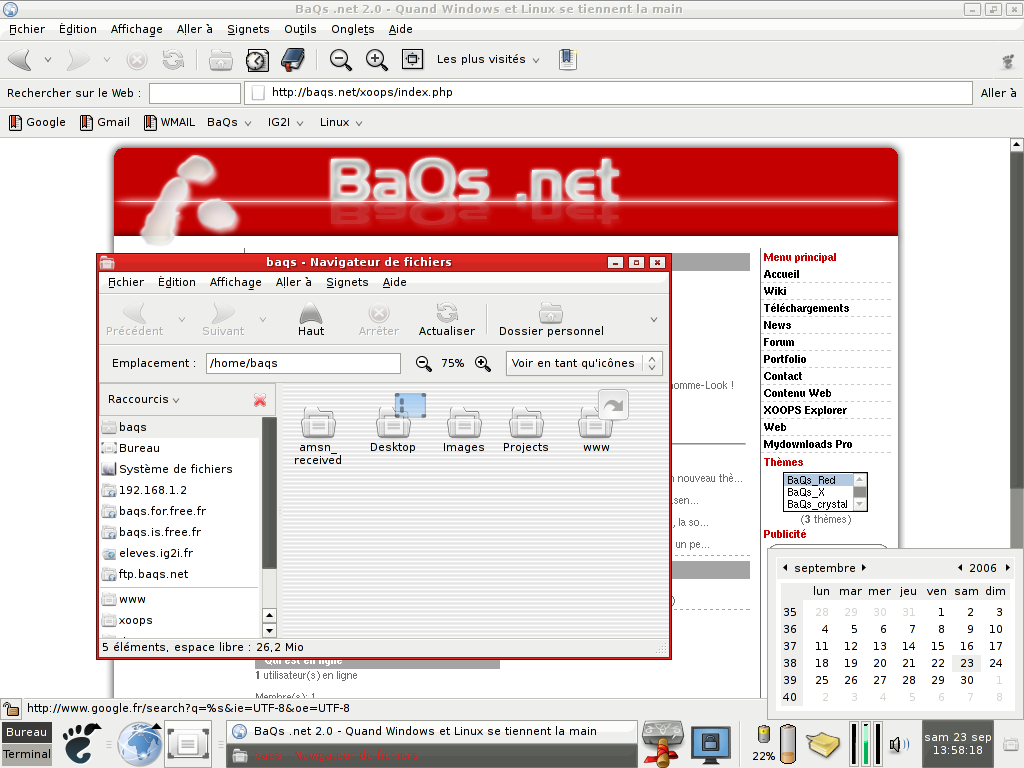This screenshot has width=1024, height=768.
Task: Open the browser Bookmarks book icon
Action: click(293, 59)
